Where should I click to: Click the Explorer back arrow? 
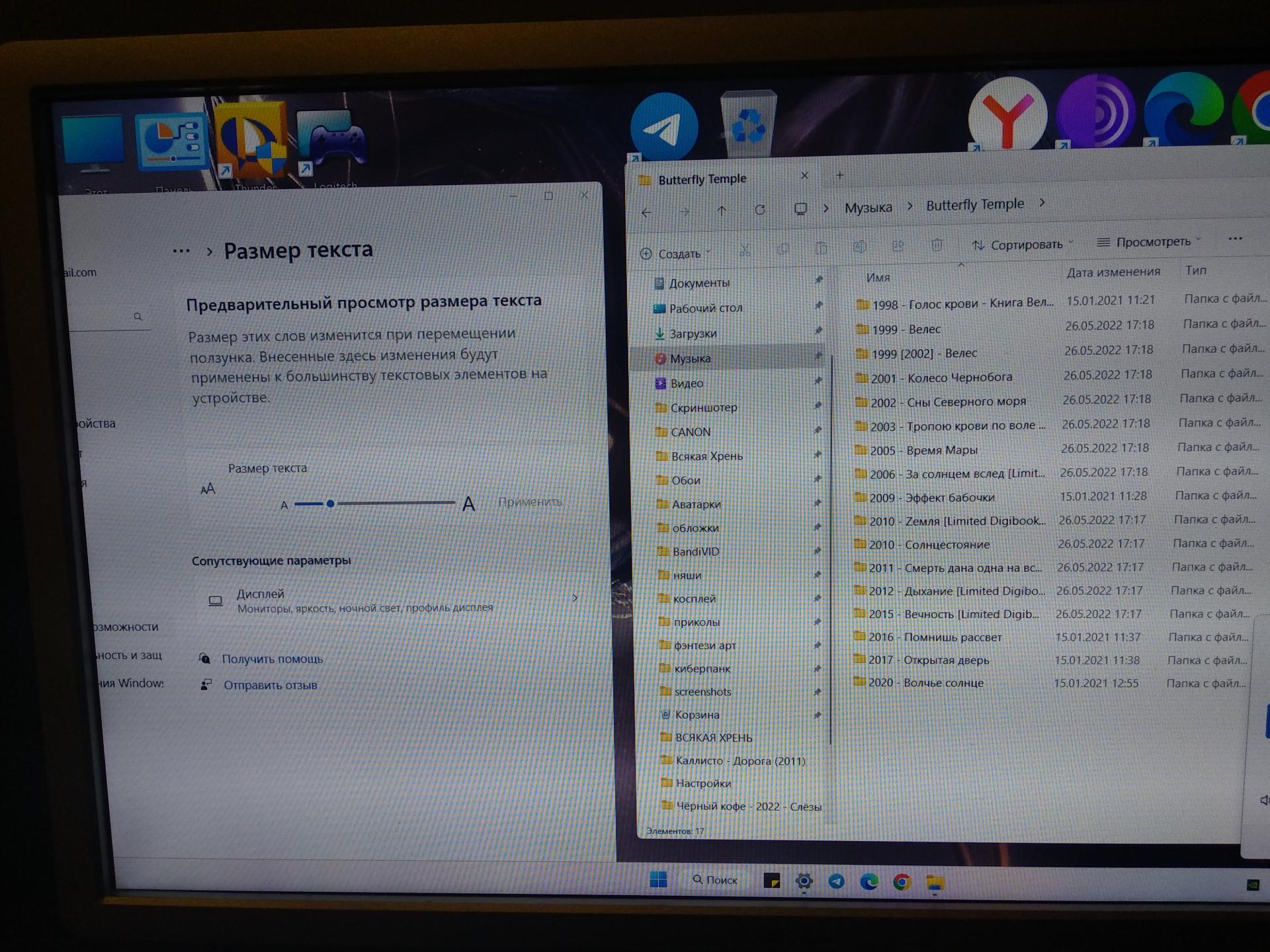tap(646, 212)
